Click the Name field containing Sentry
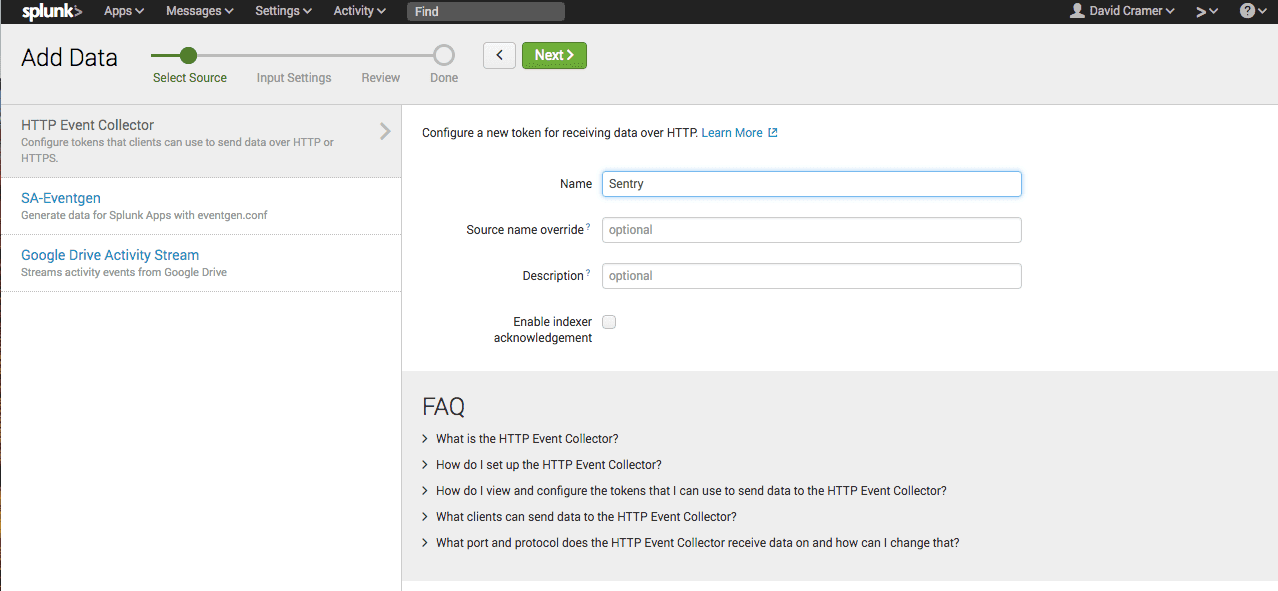This screenshot has width=1278, height=591. pyautogui.click(x=810, y=183)
